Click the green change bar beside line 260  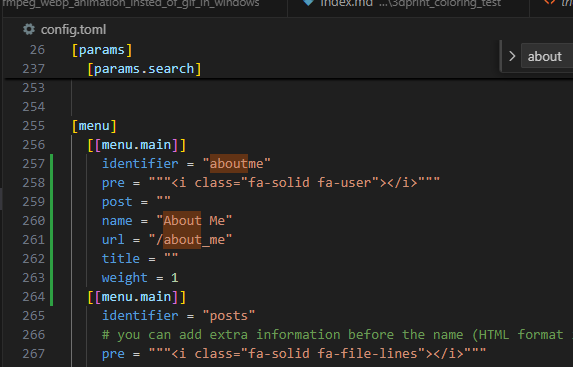pyautogui.click(x=52, y=221)
